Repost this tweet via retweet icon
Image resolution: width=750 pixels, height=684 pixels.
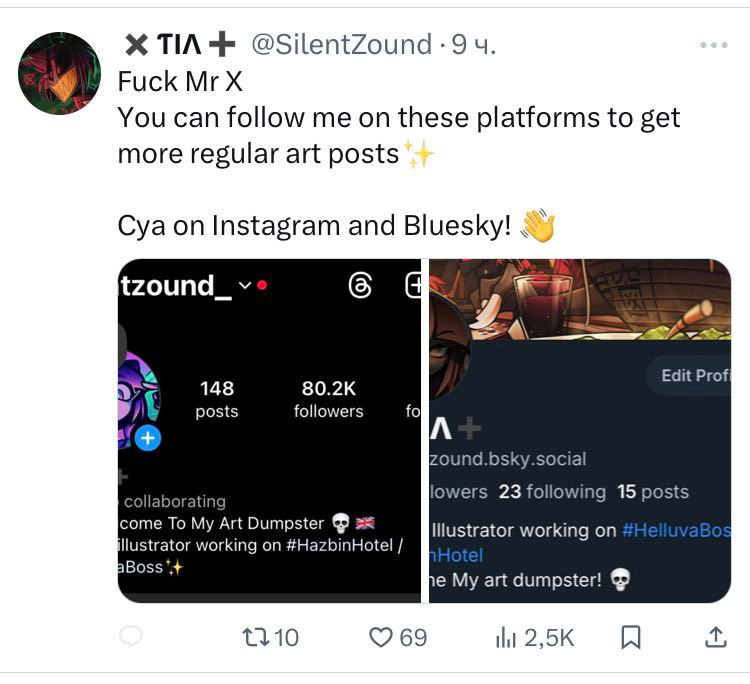click(255, 637)
